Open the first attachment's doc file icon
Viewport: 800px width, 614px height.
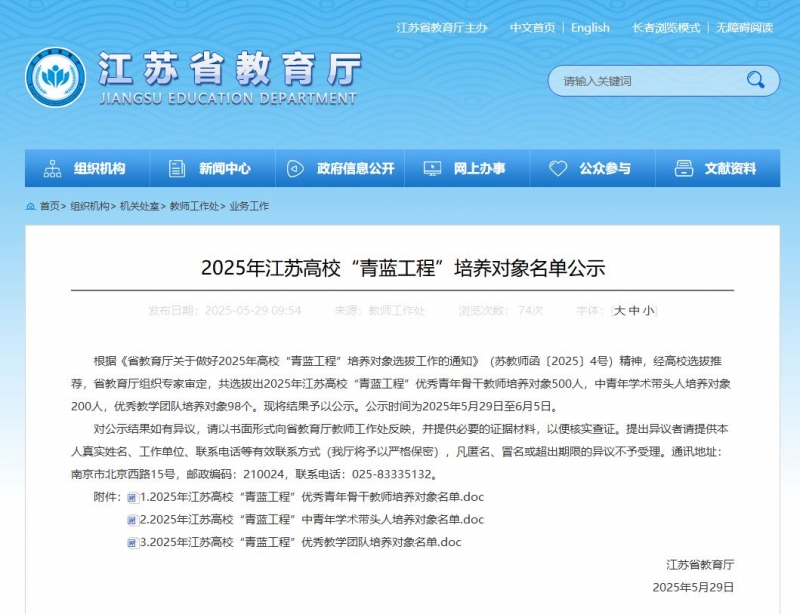[132, 498]
